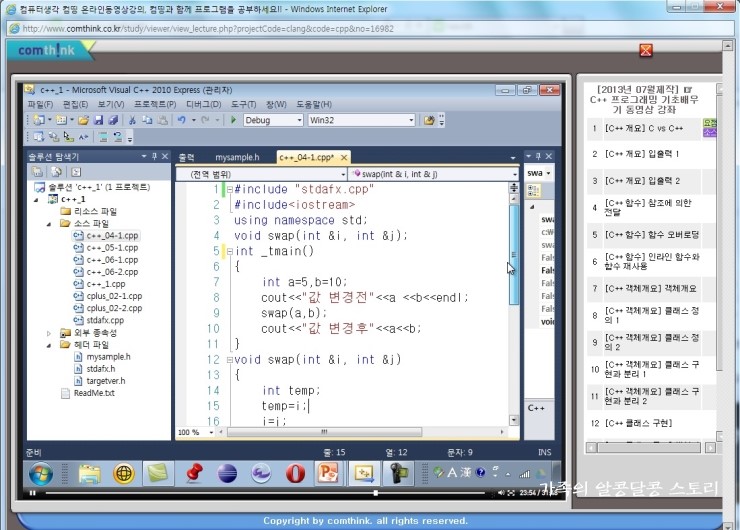Collapse the 소스 파일 folder
Screen dimensions: 740x530
(49, 224)
